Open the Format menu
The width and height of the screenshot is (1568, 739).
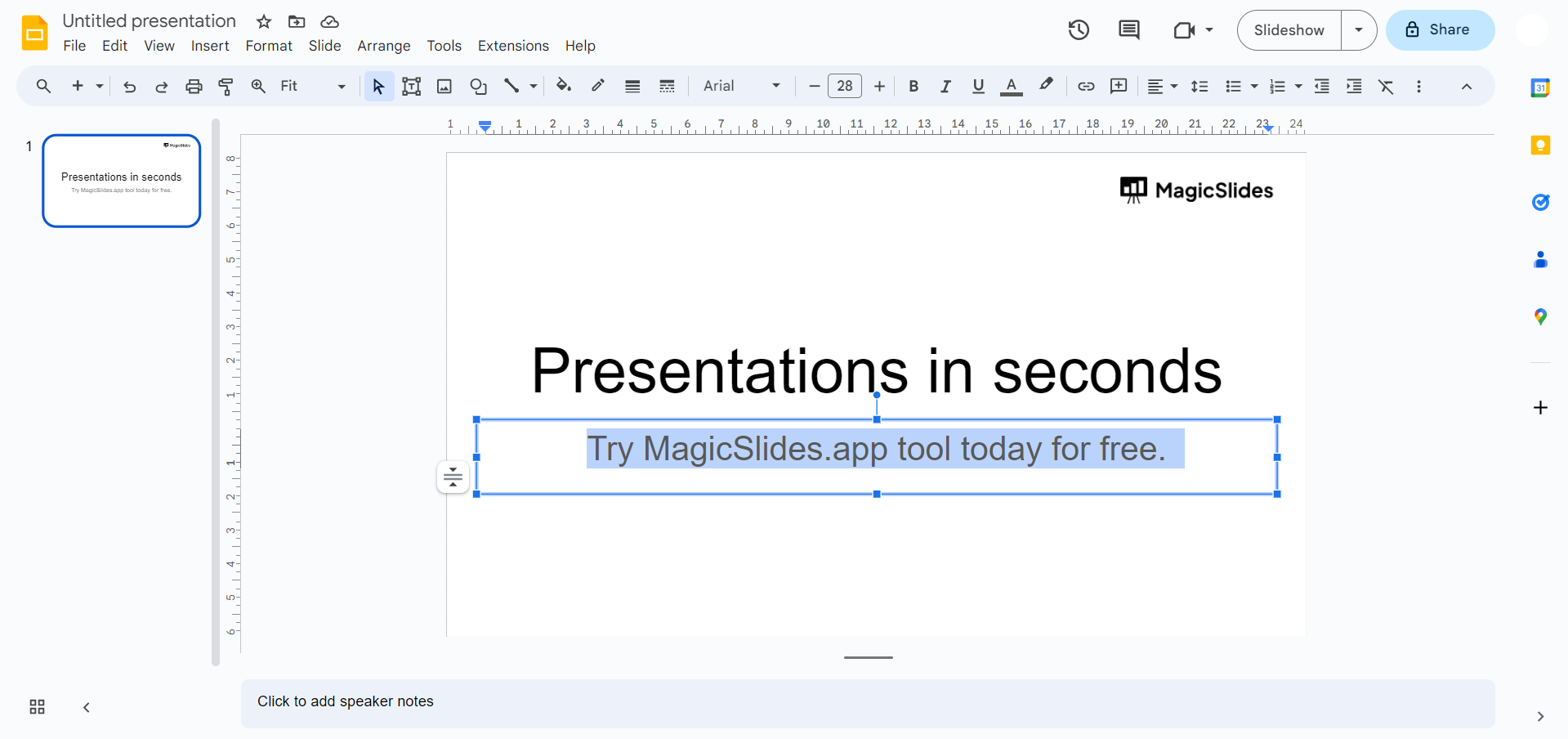click(x=269, y=46)
